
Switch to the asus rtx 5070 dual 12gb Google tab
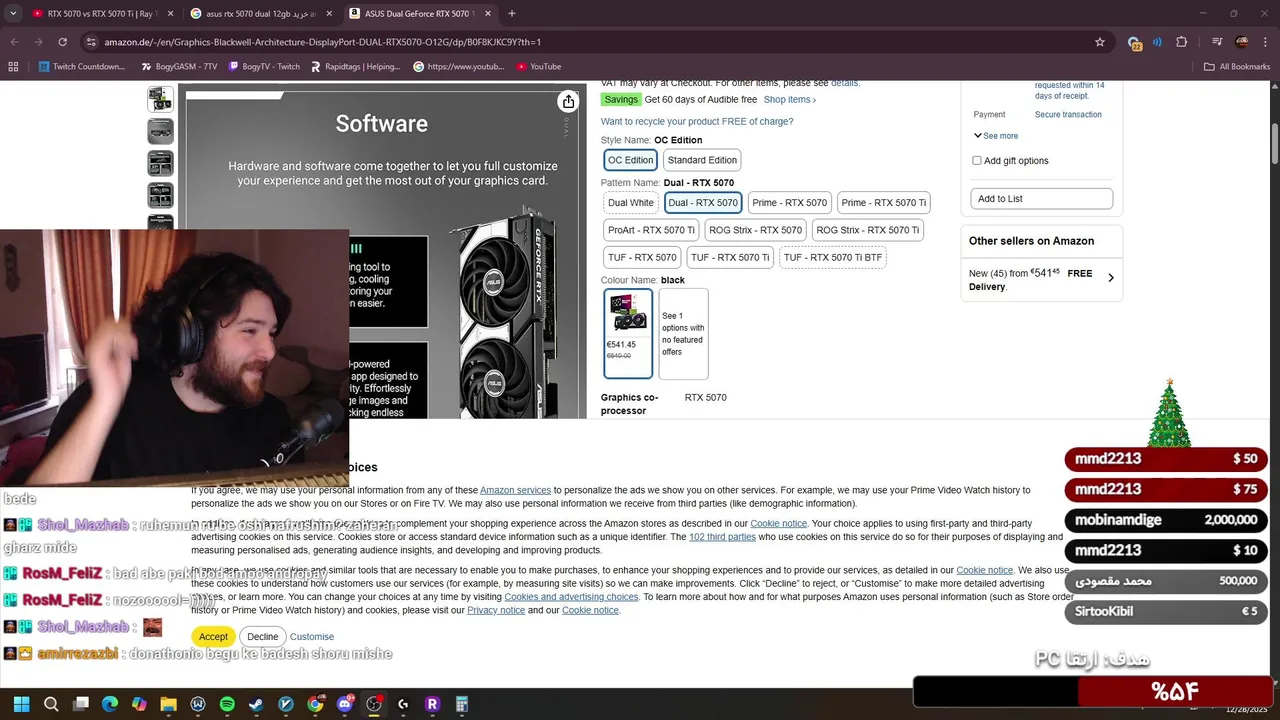pyautogui.click(x=260, y=14)
